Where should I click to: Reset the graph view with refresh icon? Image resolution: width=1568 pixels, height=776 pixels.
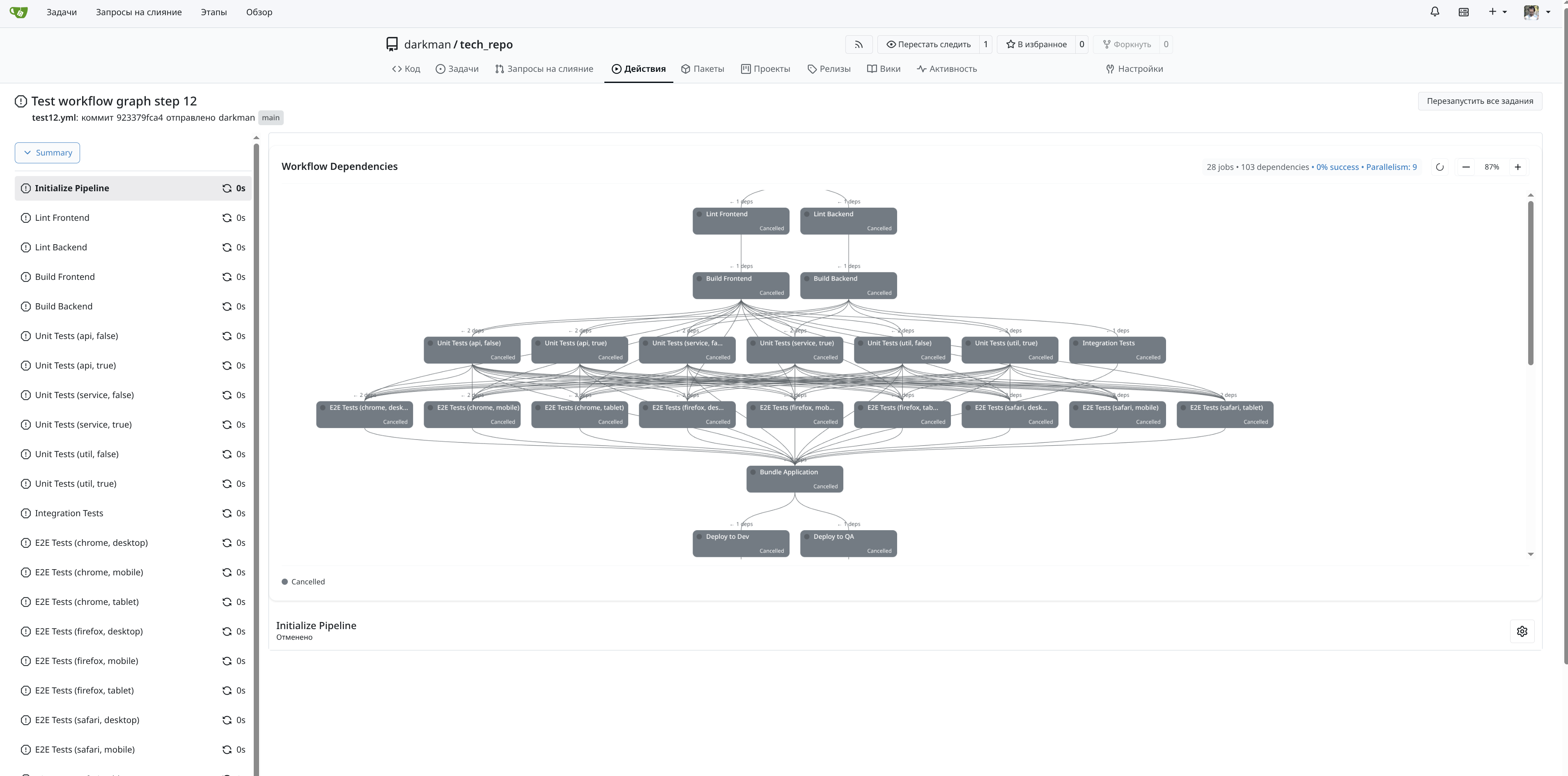(1439, 167)
